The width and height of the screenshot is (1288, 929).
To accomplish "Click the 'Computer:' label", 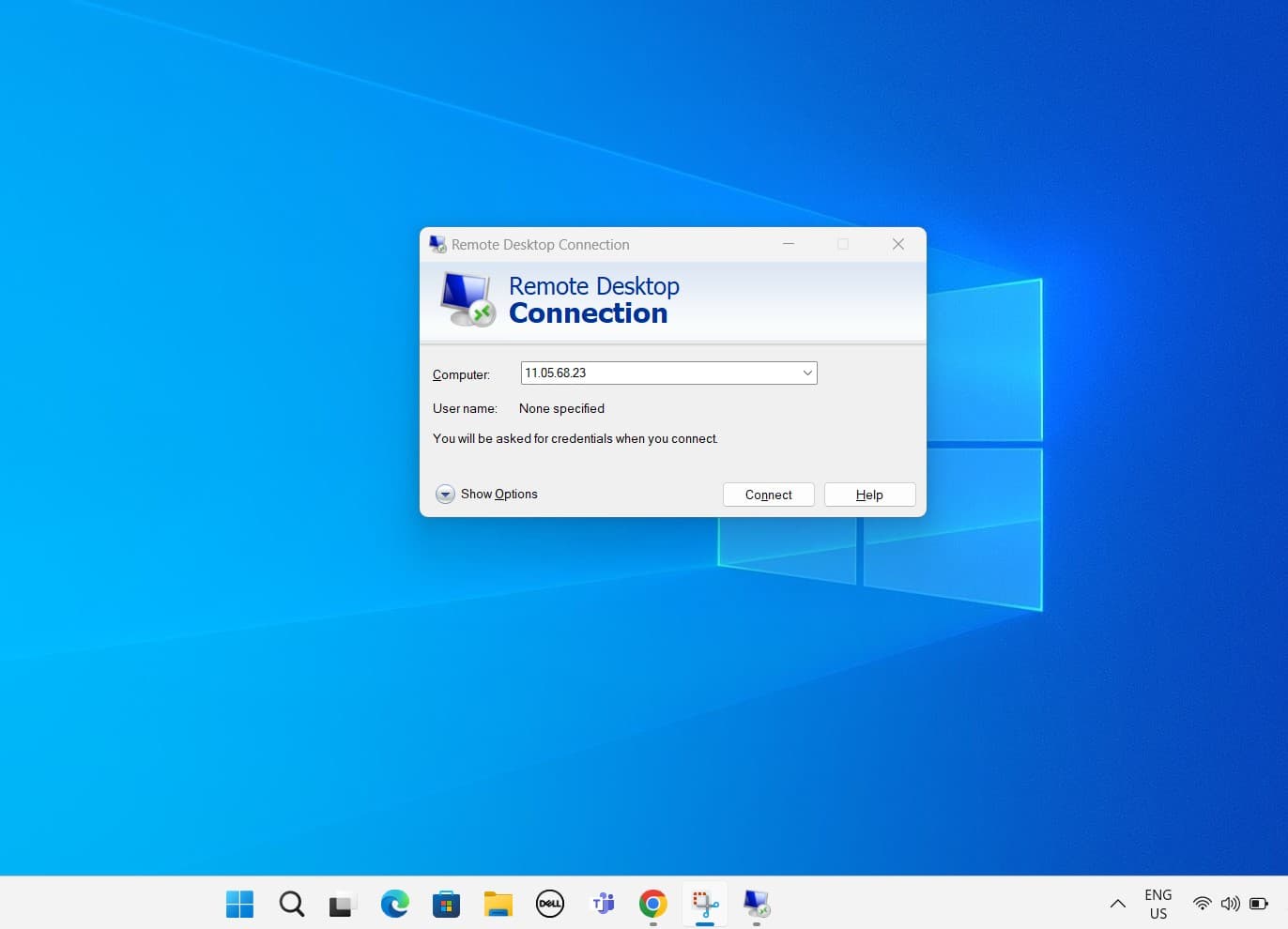I will [x=461, y=374].
